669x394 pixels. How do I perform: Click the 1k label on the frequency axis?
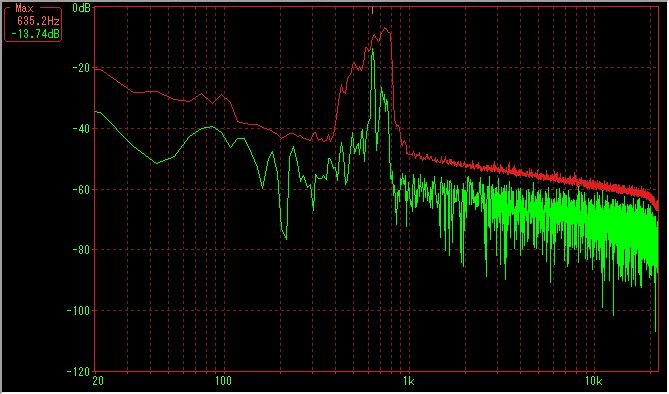(x=409, y=381)
